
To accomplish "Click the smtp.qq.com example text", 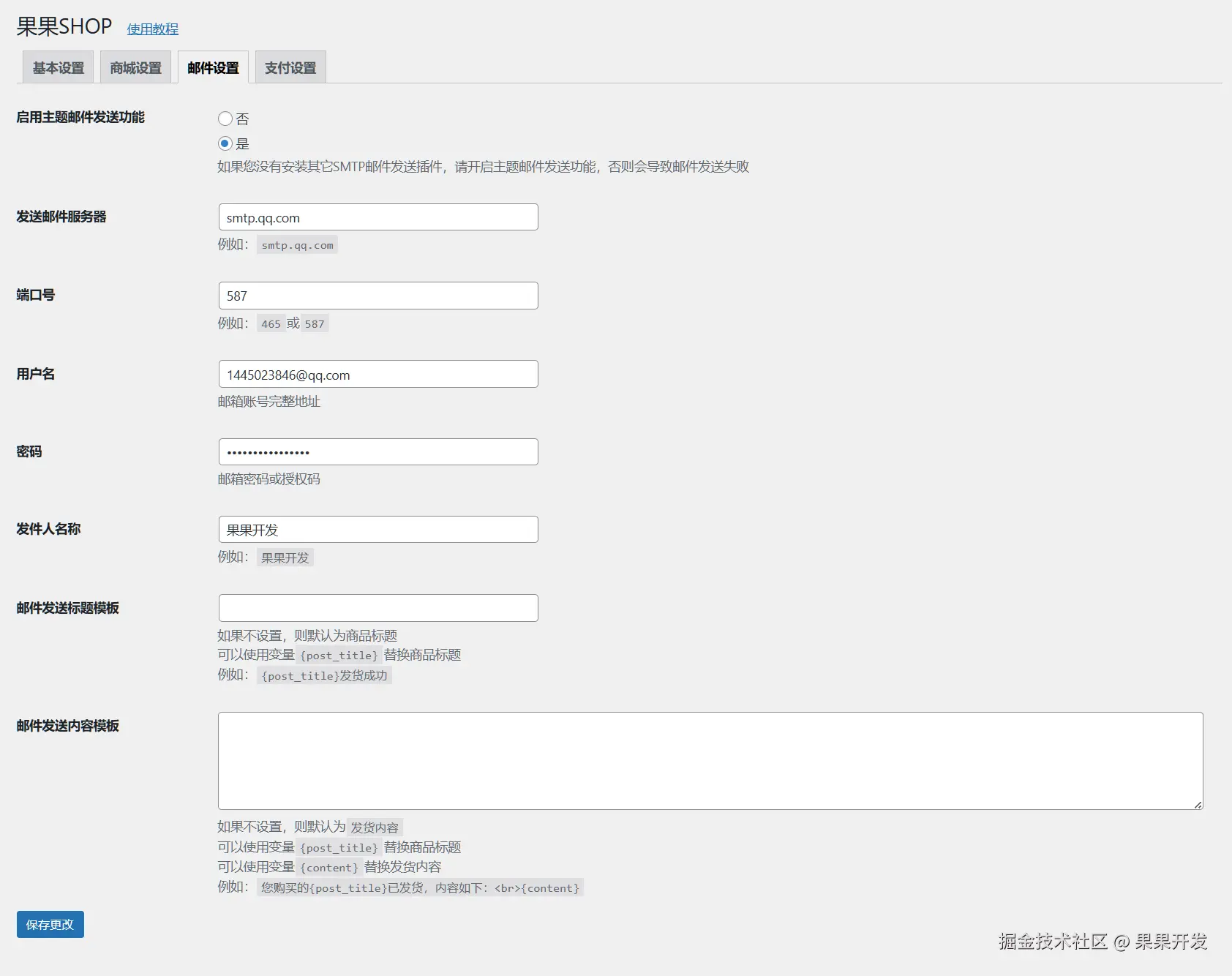I will (x=296, y=245).
